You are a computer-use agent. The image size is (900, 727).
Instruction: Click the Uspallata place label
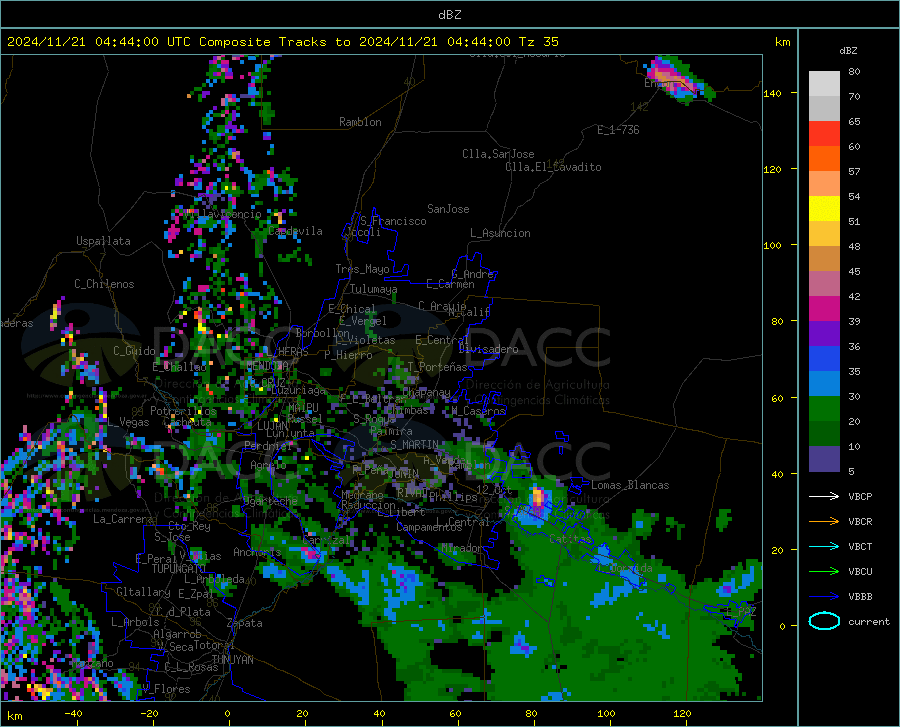103,241
